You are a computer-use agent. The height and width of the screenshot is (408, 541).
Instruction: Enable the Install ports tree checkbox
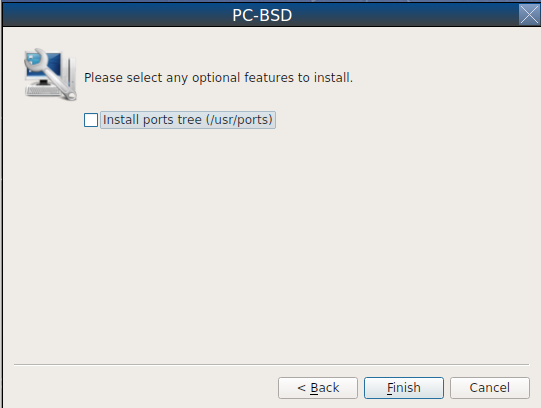(91, 120)
